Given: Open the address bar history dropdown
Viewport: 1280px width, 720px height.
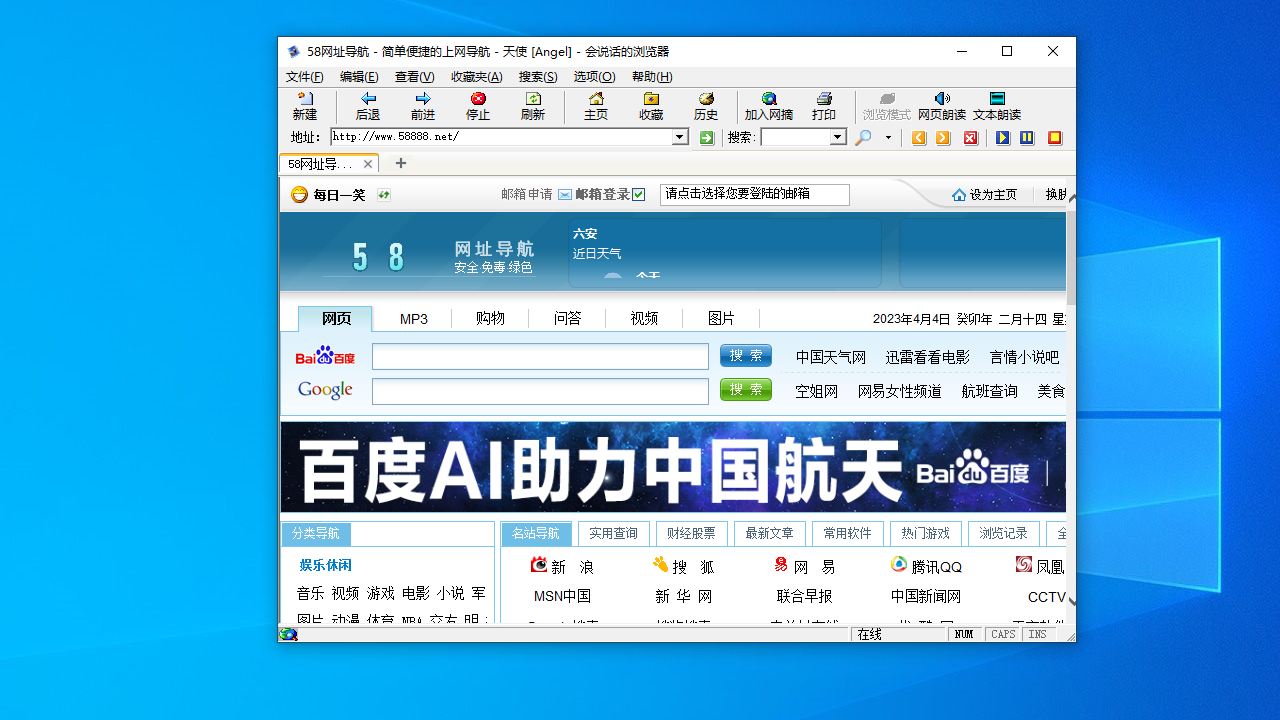Looking at the screenshot, I should click(680, 137).
